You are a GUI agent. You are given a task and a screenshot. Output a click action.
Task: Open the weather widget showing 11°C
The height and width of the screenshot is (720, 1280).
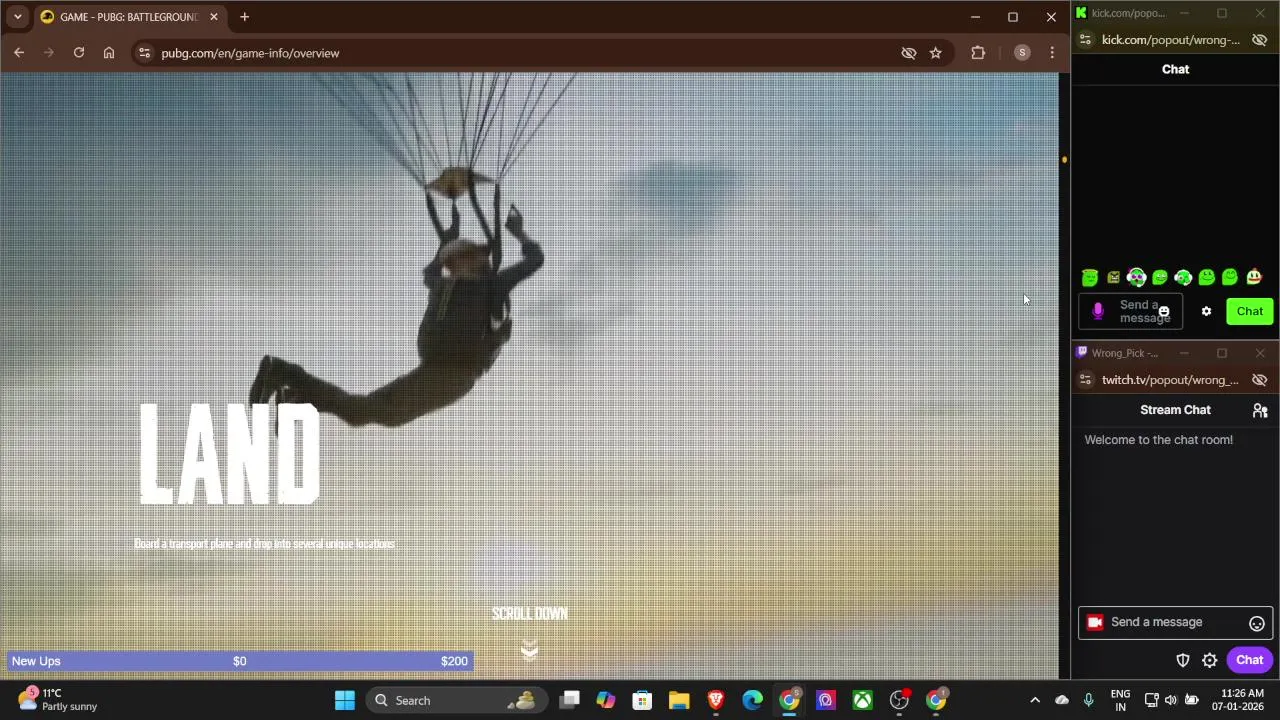(x=58, y=699)
